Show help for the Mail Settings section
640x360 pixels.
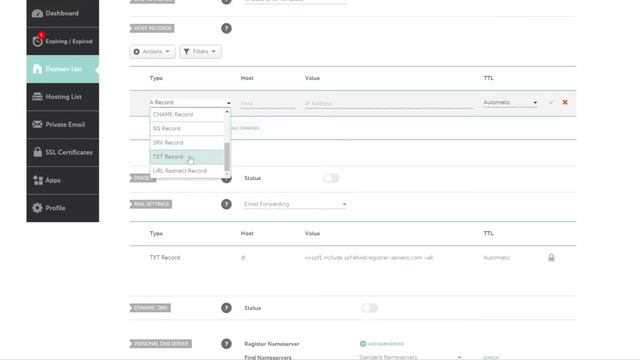pos(226,204)
